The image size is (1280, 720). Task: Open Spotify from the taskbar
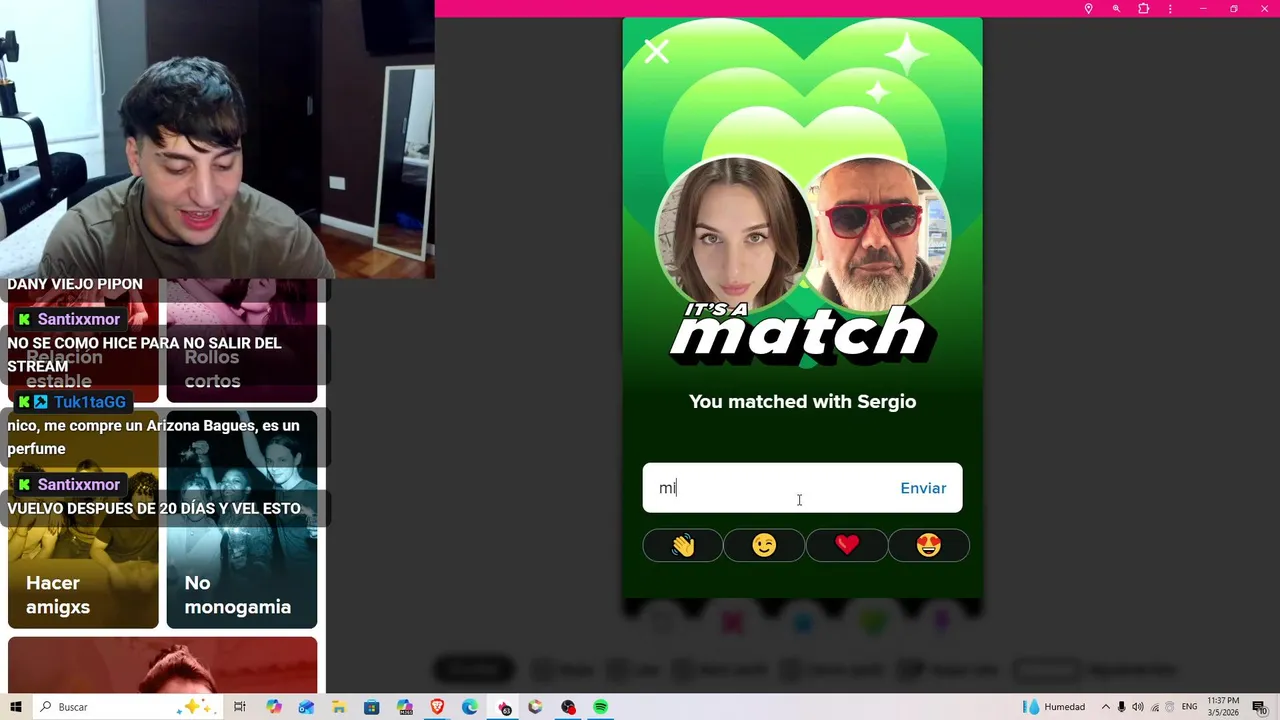[x=600, y=707]
